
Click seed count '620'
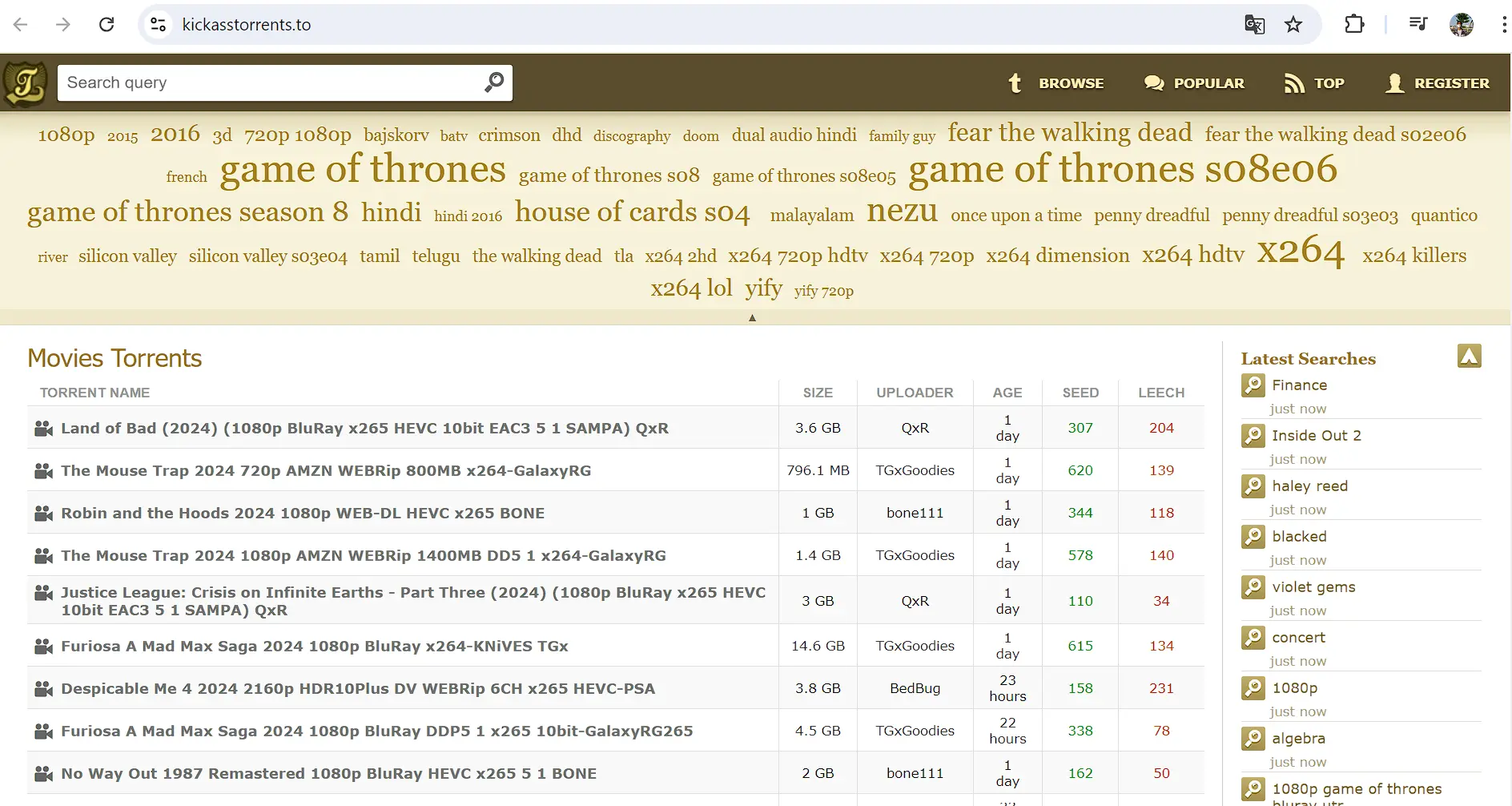1080,471
